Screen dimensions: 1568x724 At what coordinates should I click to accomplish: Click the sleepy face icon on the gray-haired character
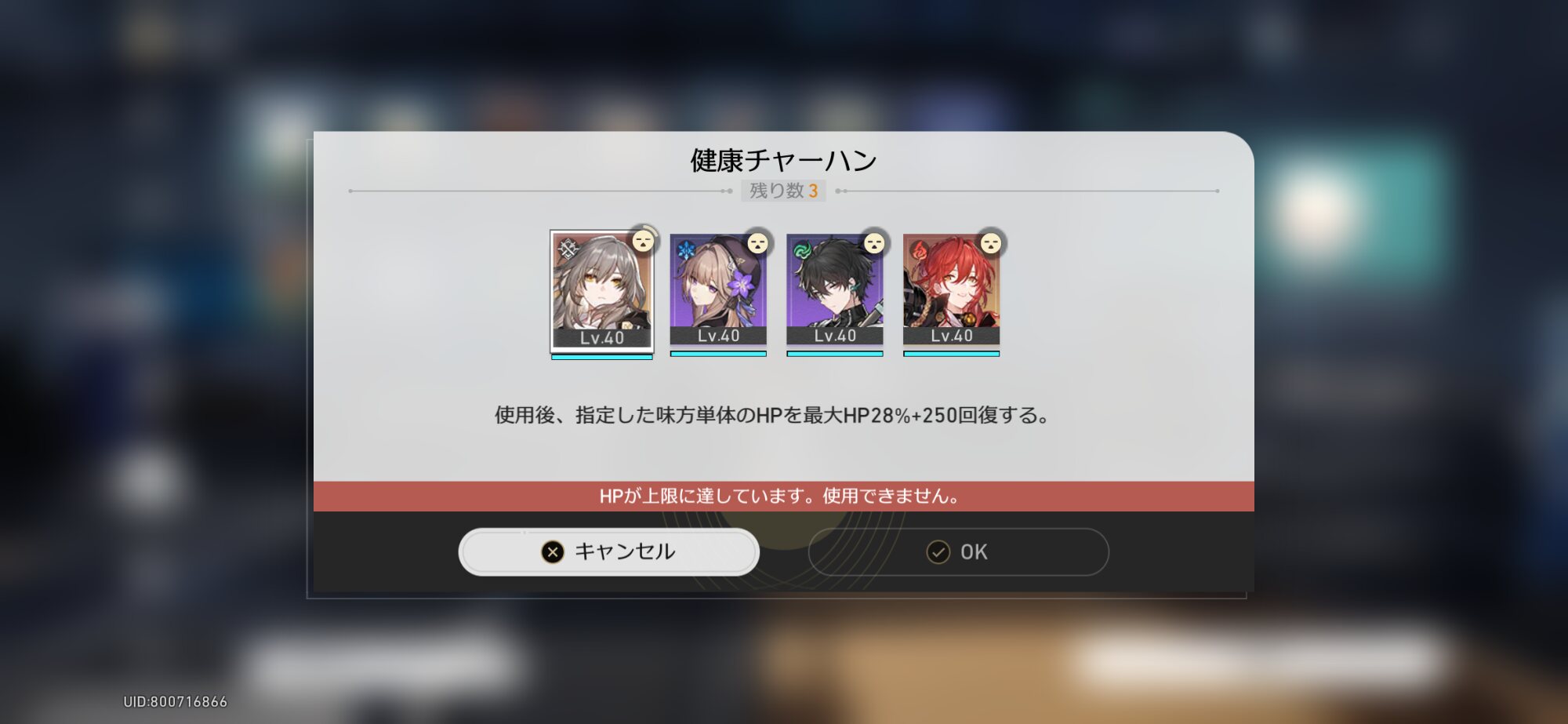point(644,241)
